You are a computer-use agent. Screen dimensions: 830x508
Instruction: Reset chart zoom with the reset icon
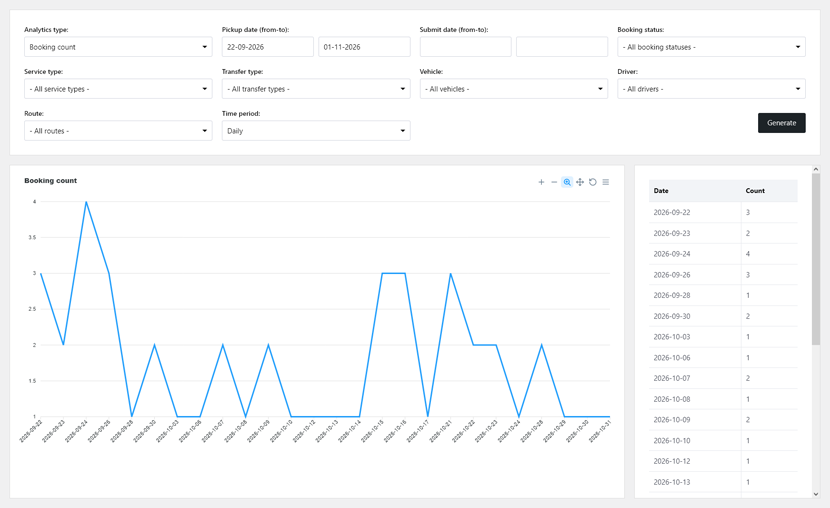(593, 182)
